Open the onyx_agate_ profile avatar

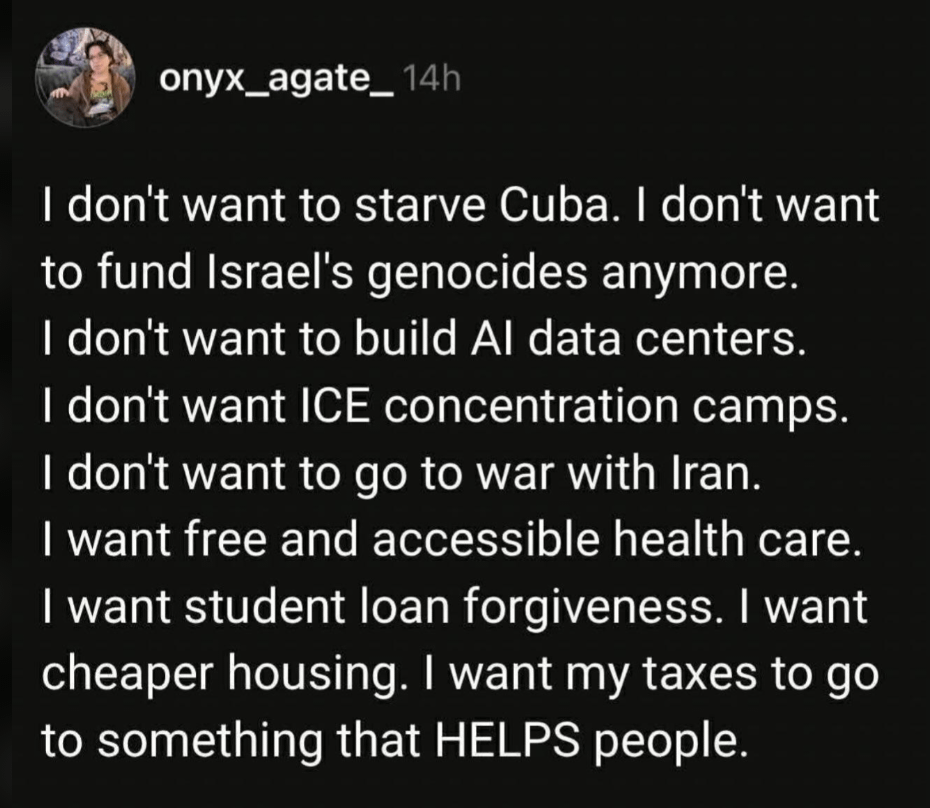85,77
